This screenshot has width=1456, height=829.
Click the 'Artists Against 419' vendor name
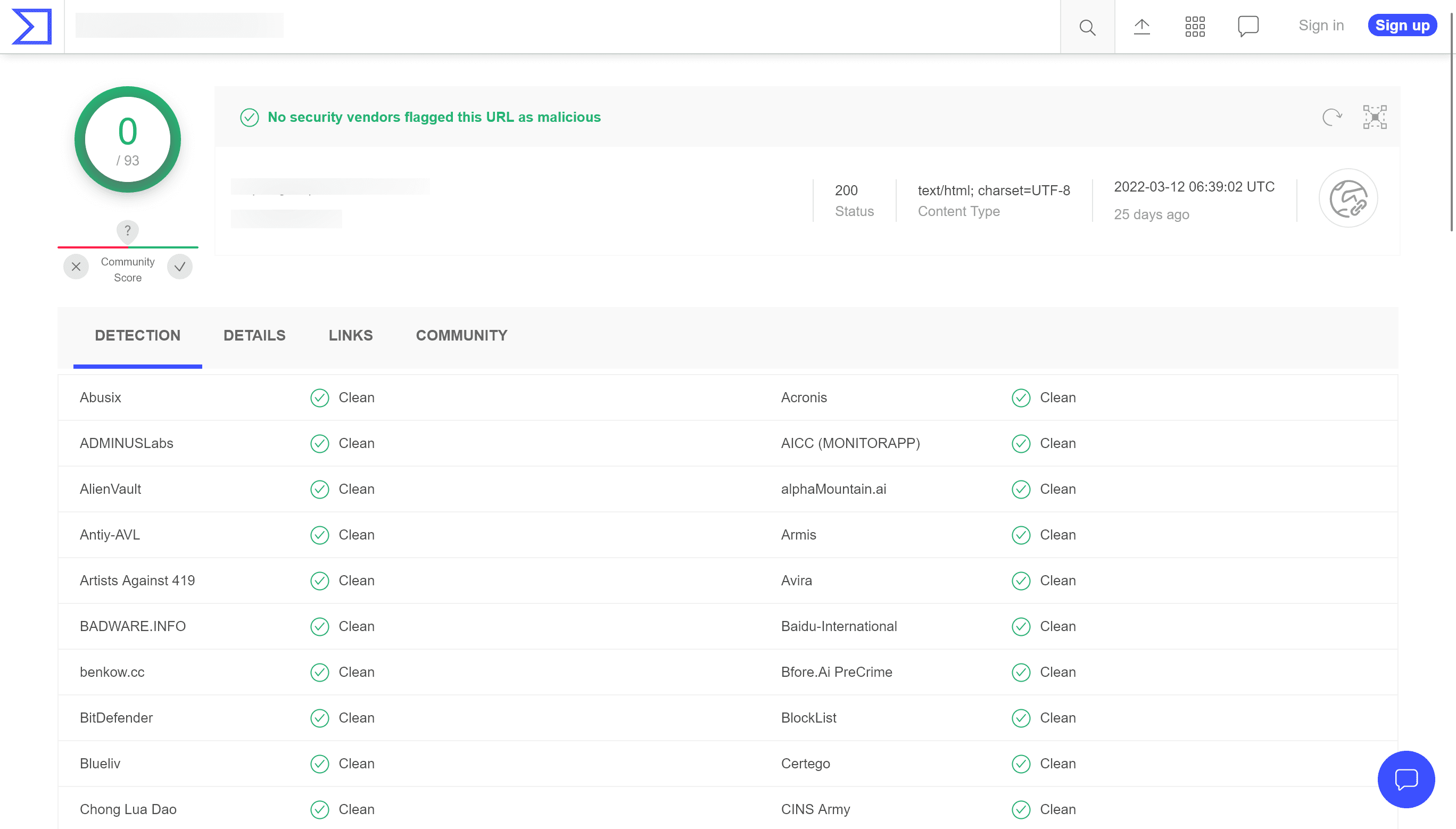tap(137, 580)
